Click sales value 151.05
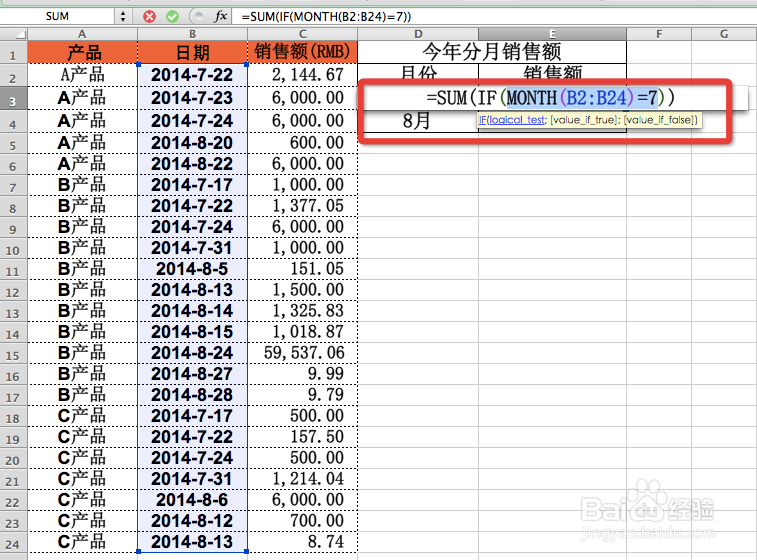757x560 pixels. tap(303, 269)
